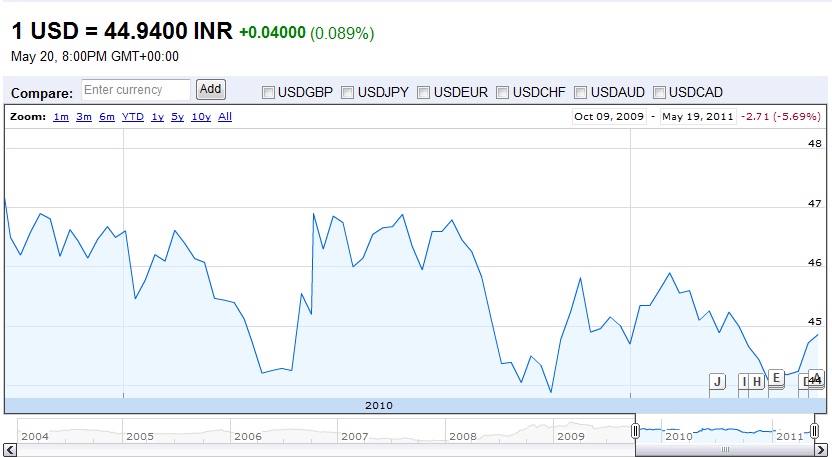Click the J news marker flag

click(716, 381)
